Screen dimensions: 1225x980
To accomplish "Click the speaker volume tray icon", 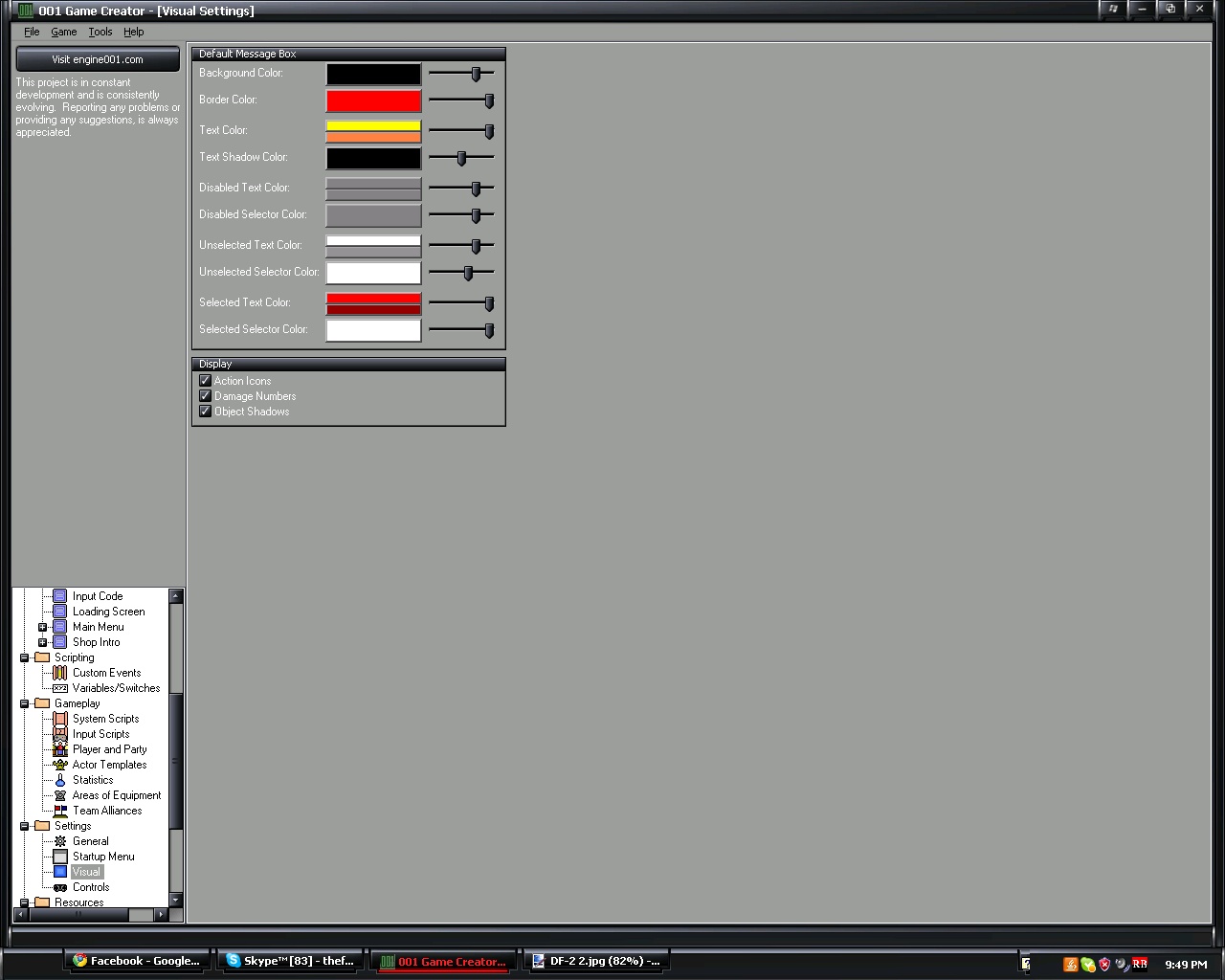I will pos(1122,964).
